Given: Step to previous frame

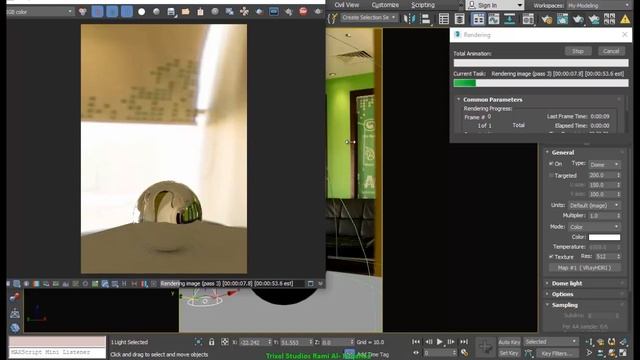Looking at the screenshot, I should [429, 342].
